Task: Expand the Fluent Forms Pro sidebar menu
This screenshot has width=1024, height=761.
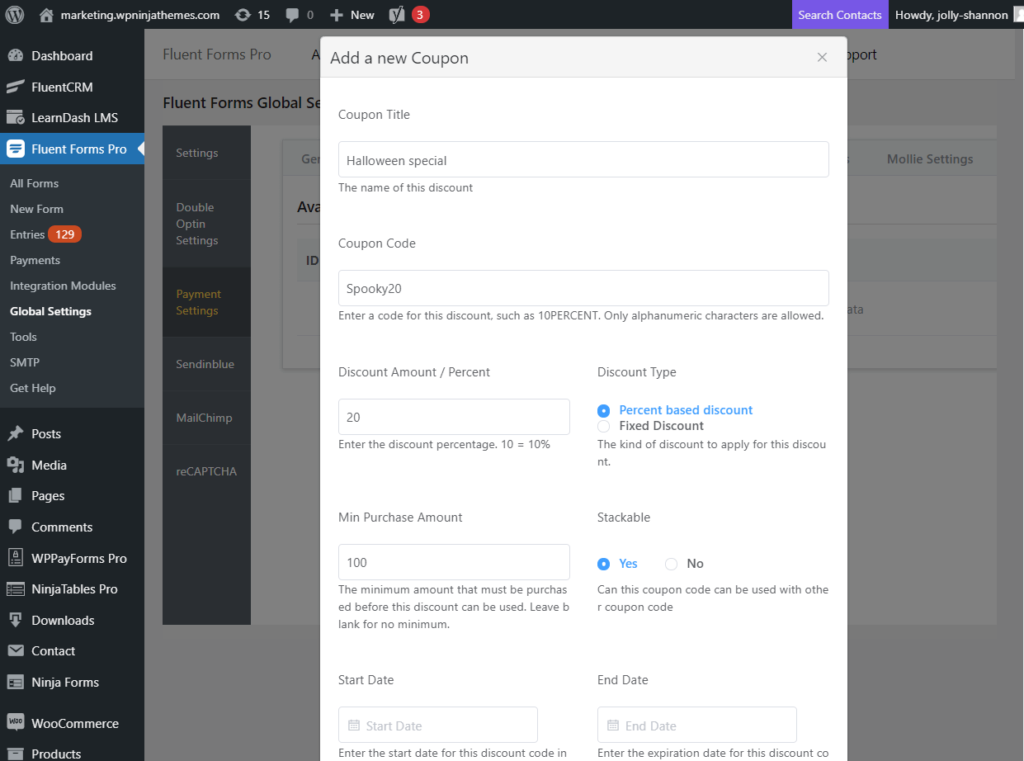Action: pos(59,150)
